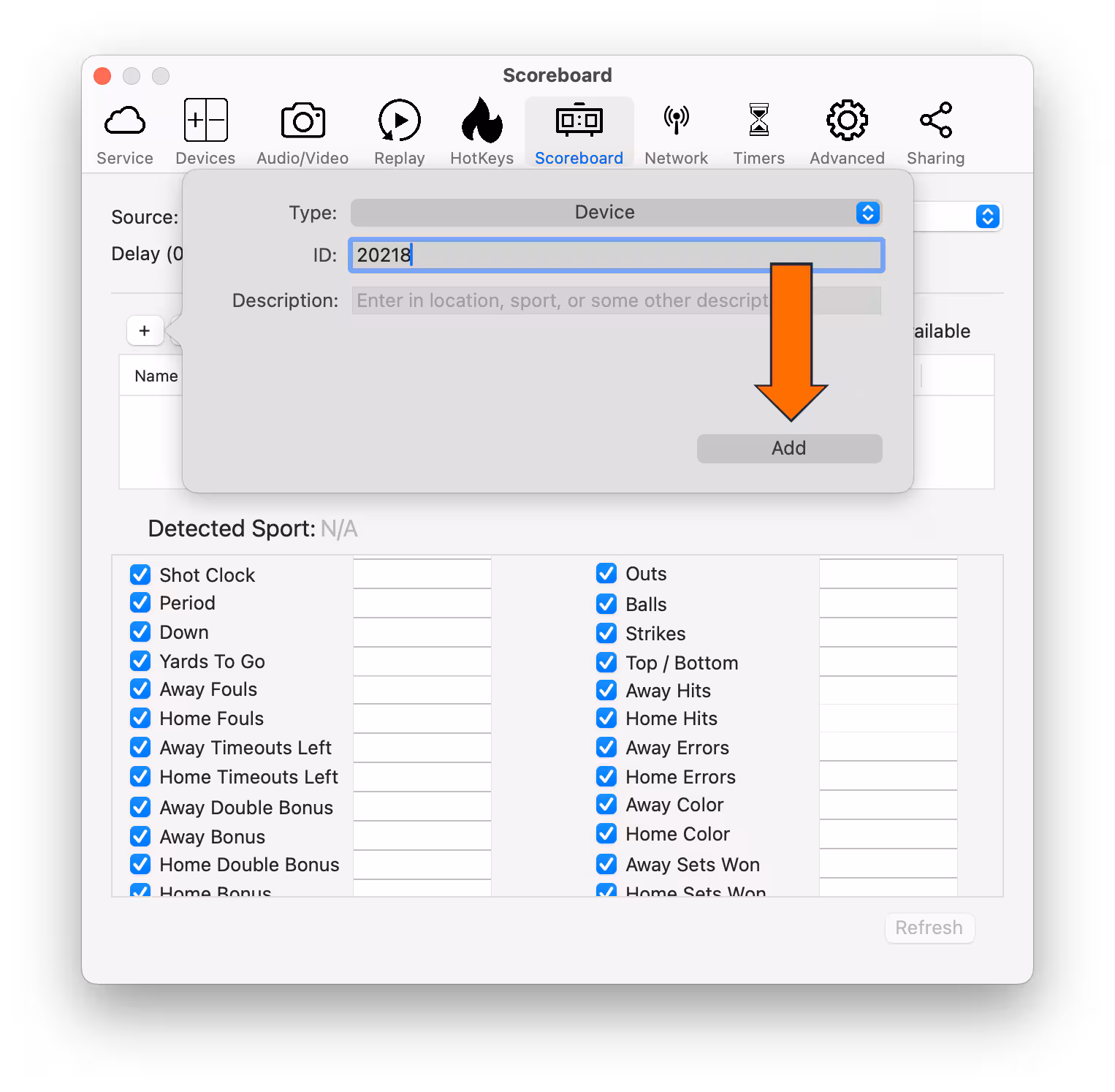Viewport: 1115px width, 1092px height.
Task: Open the Replay preferences icon
Action: tap(399, 120)
